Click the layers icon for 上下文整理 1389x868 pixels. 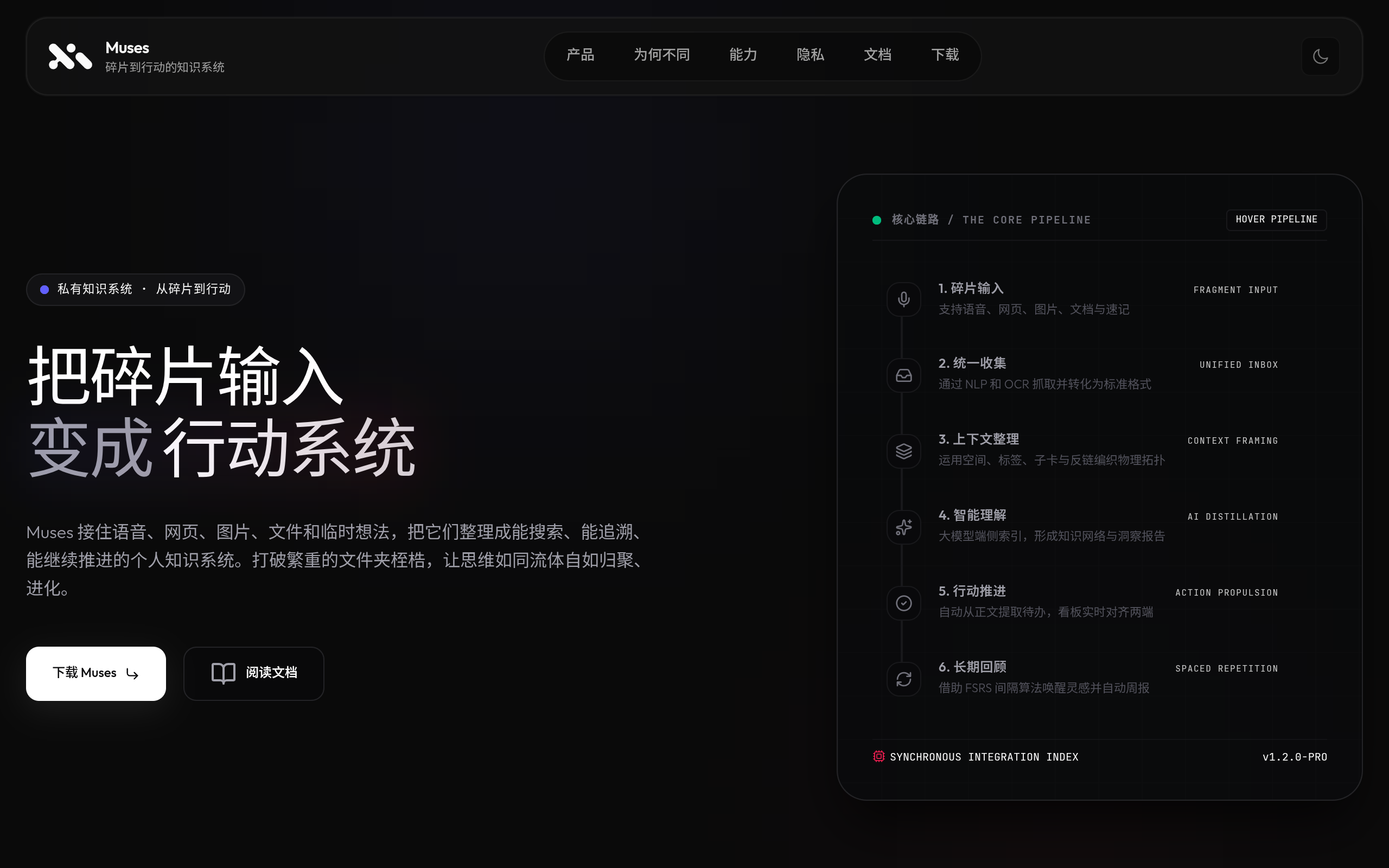(903, 451)
